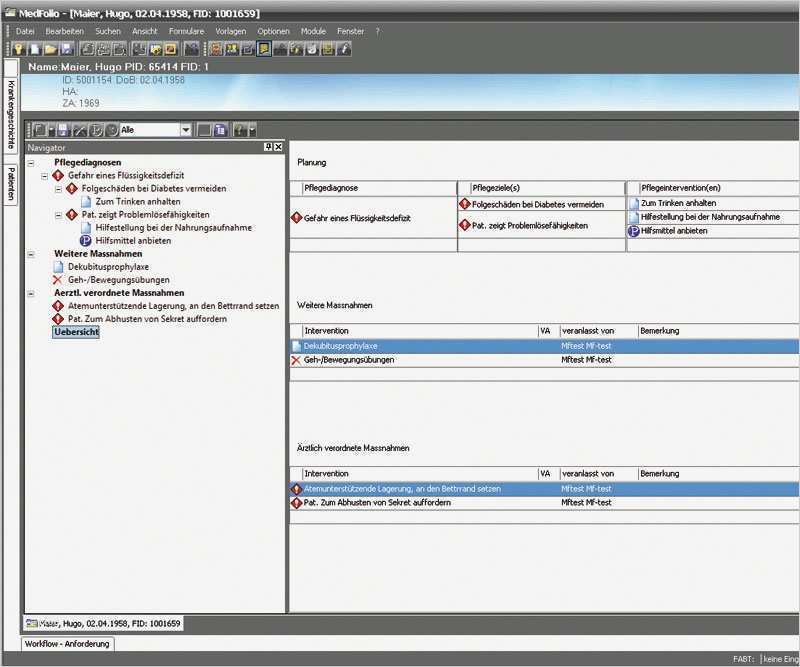Viewport: 800px width, 667px height.
Task: Toggle the Navigator panel pin
Action: (268, 147)
